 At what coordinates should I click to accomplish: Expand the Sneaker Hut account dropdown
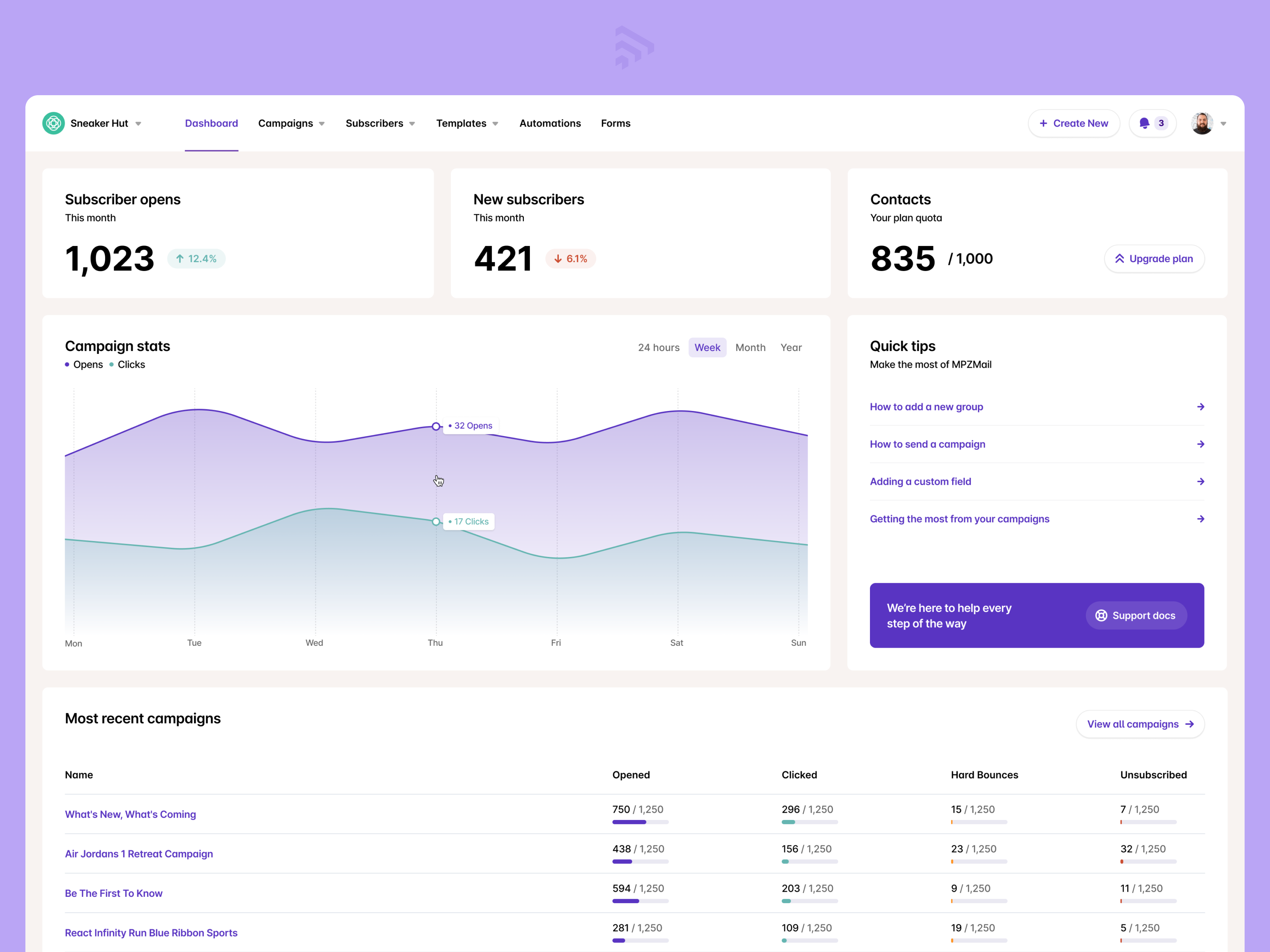[139, 124]
